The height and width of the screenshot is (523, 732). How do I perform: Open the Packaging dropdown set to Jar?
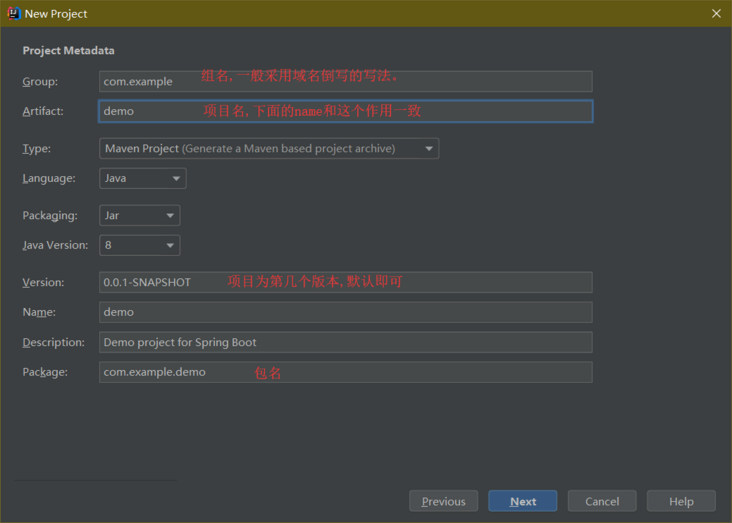pos(140,215)
